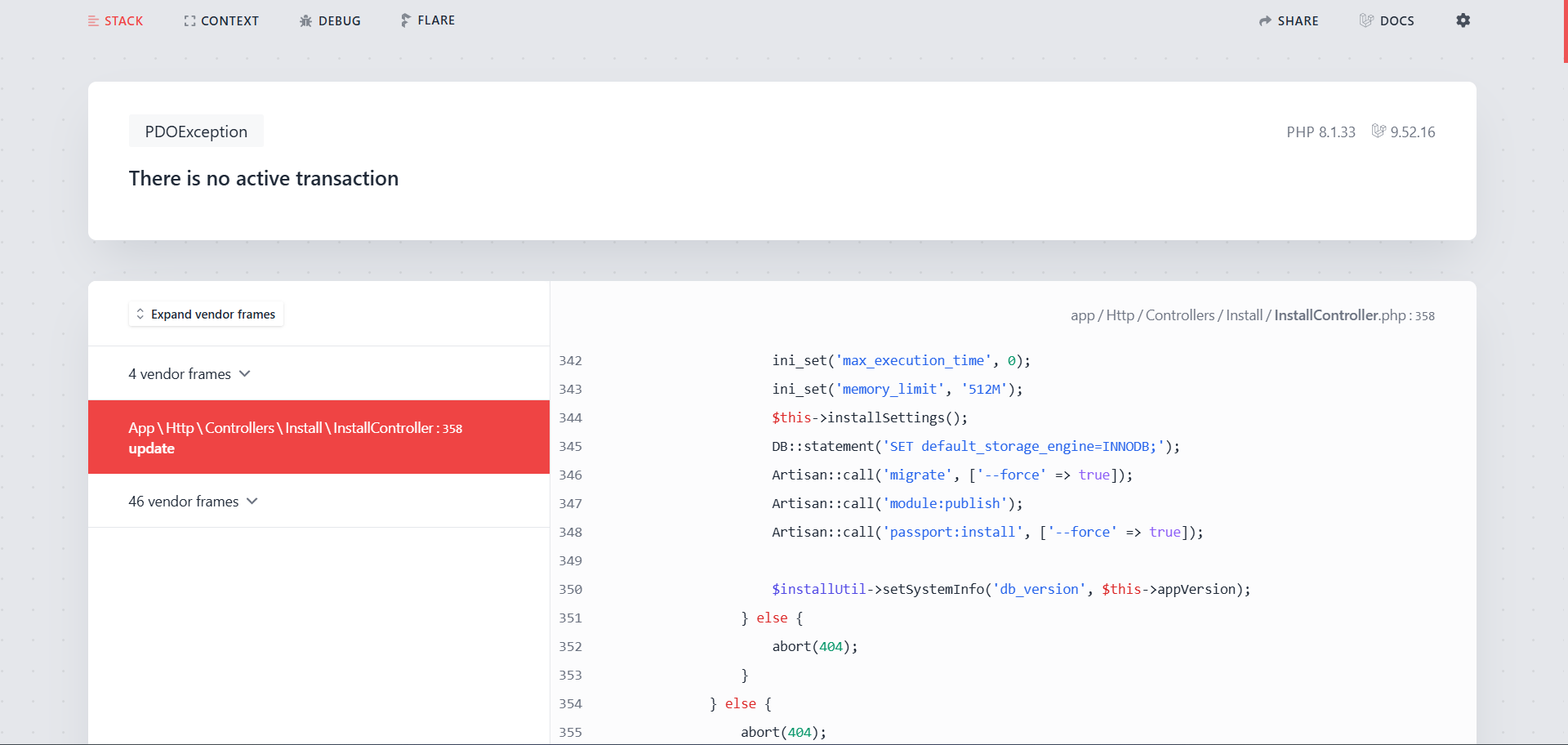The height and width of the screenshot is (745, 1568).
Task: Go to the Flare tab
Action: pos(428,20)
